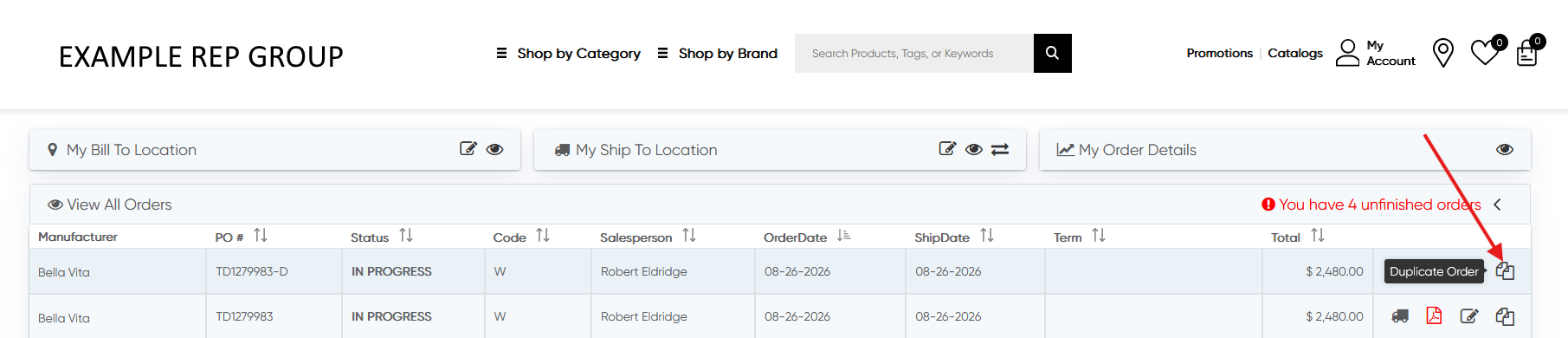Sort by Total column
This screenshot has width=1568, height=338.
point(1318,236)
